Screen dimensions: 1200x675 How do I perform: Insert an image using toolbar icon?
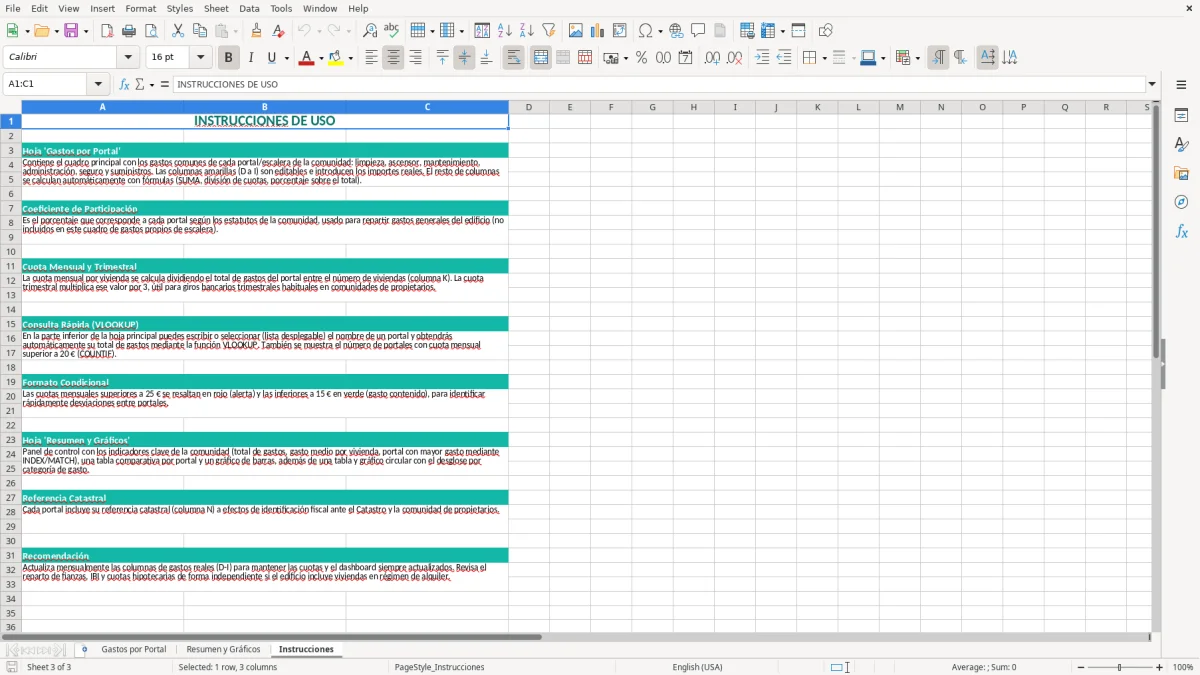[575, 31]
